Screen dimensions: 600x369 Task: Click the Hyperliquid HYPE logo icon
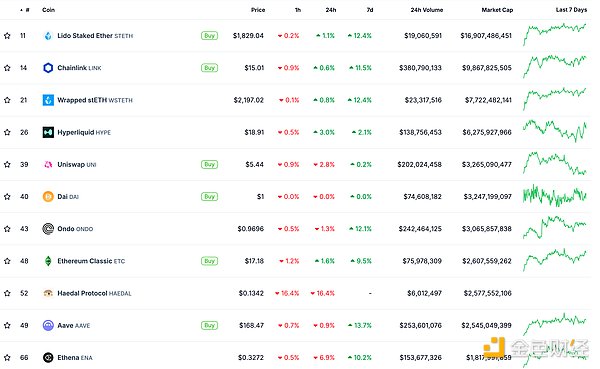click(48, 132)
